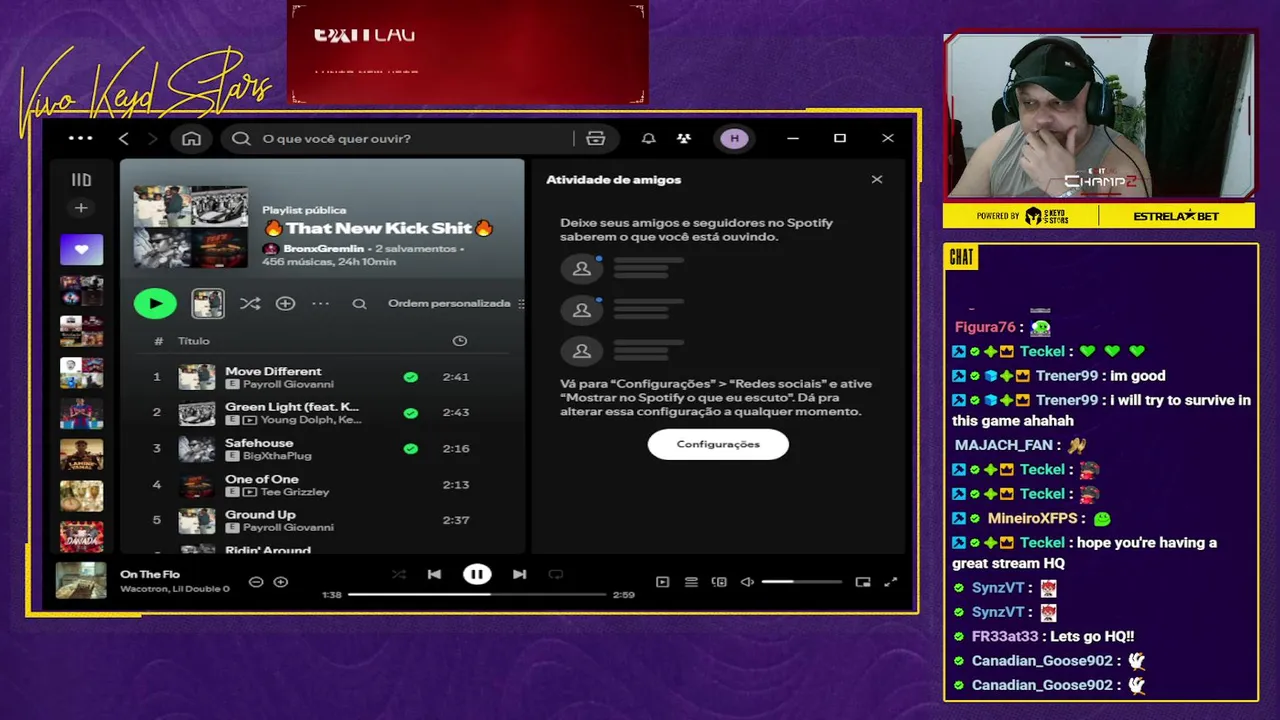
Task: Open the Liked Songs heart tile
Action: coord(81,249)
